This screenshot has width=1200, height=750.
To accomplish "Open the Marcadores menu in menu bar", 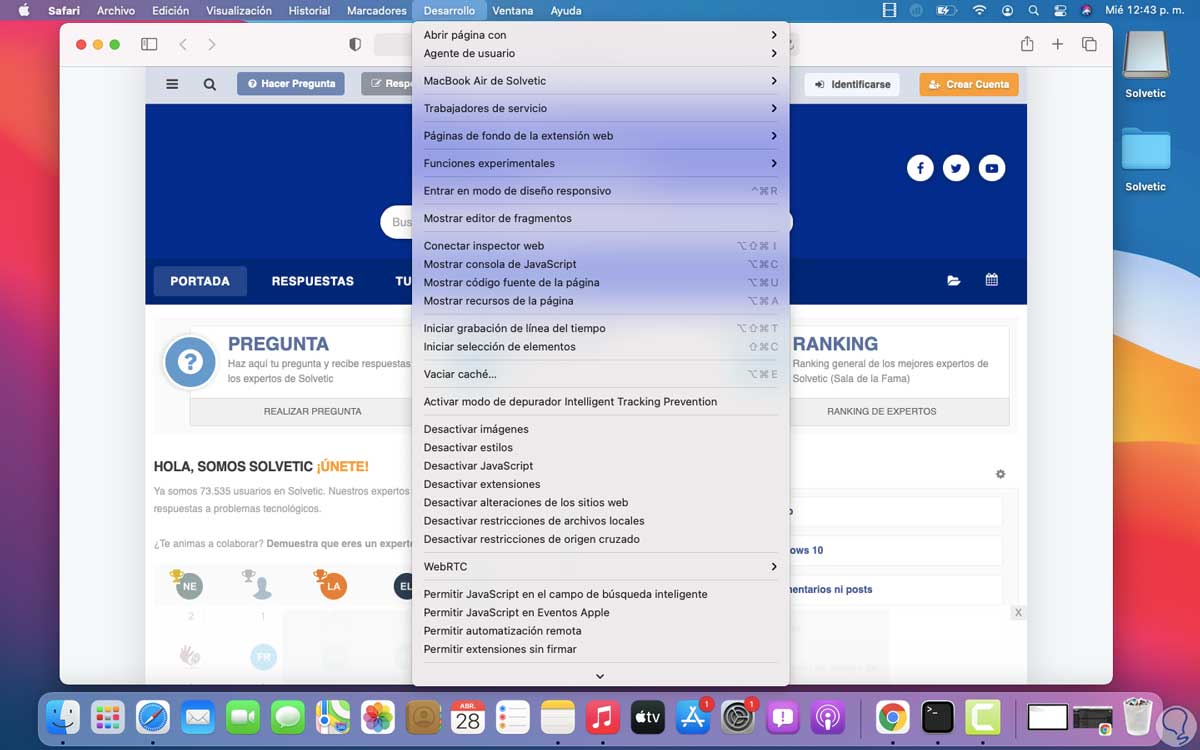I will [376, 10].
